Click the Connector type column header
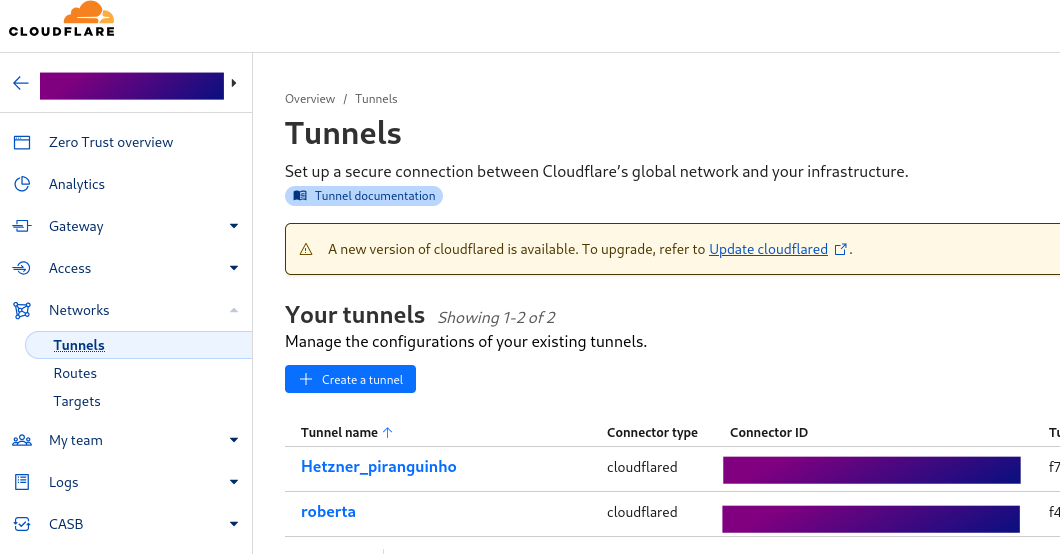 point(652,433)
